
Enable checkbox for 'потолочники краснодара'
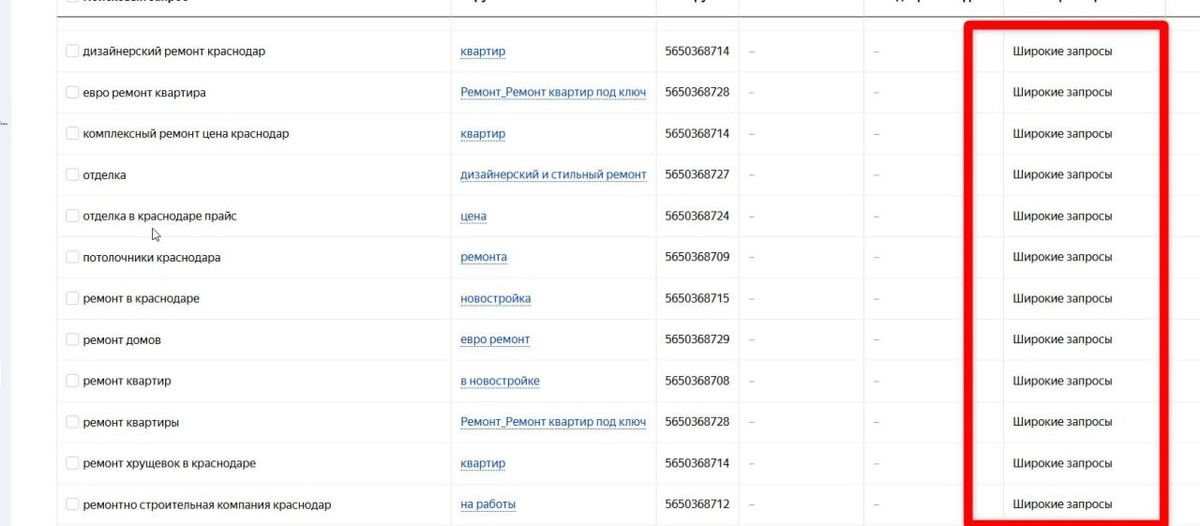pos(72,257)
